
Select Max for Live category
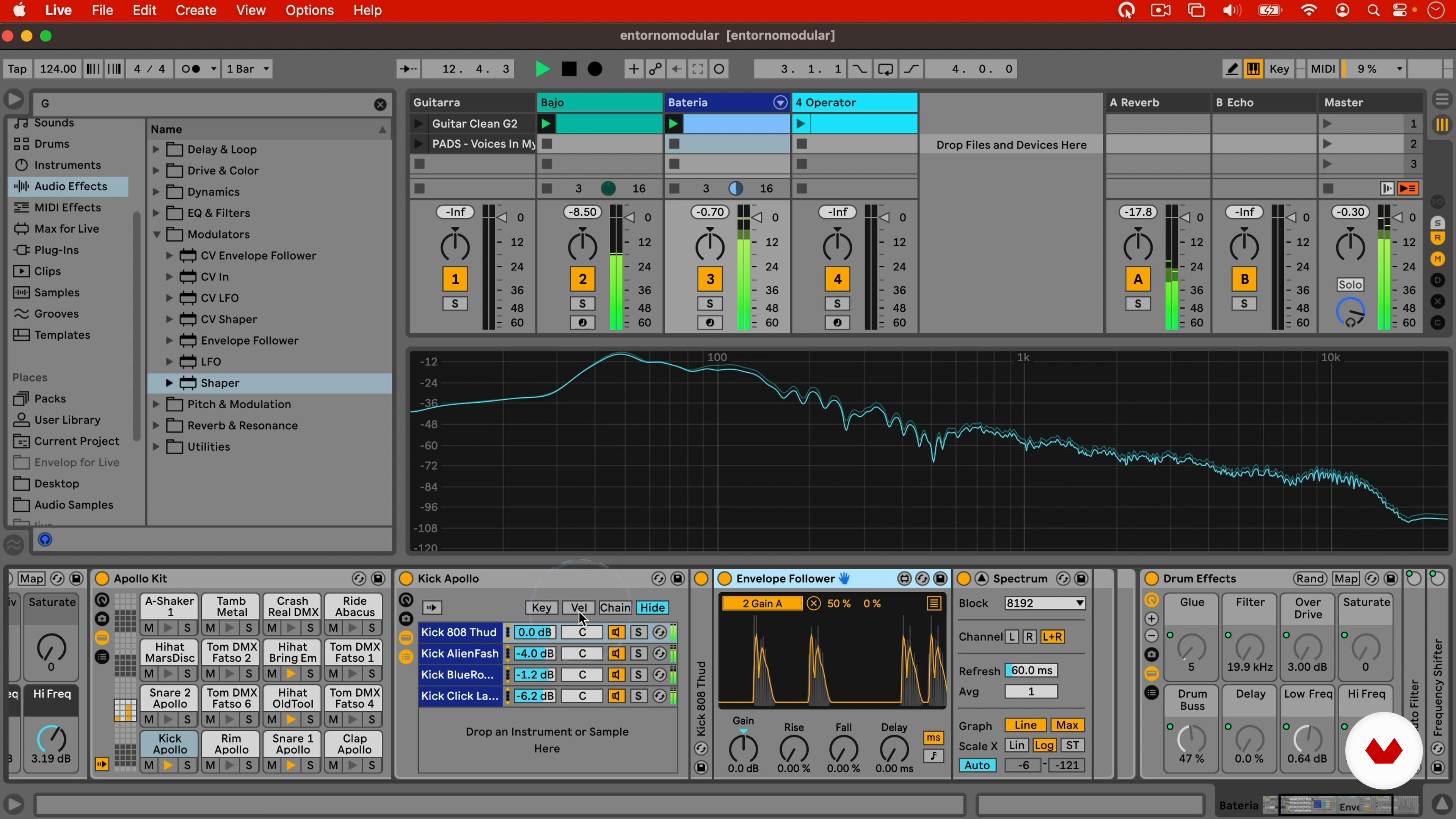pyautogui.click(x=67, y=228)
